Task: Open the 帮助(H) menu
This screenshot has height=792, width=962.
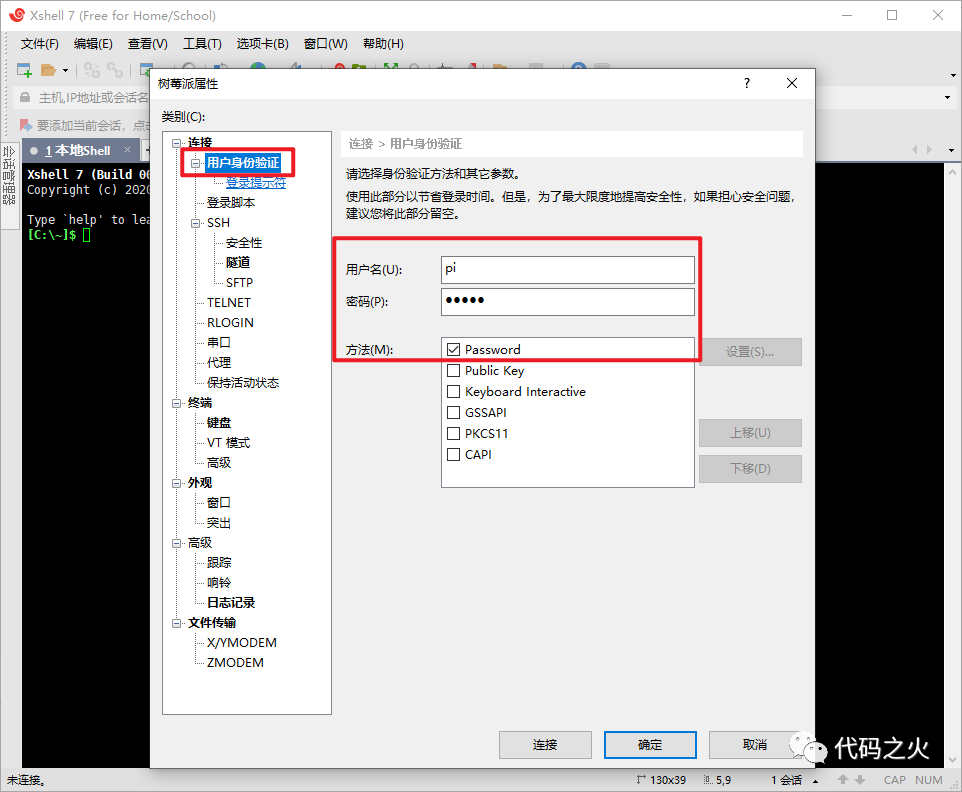Action: (x=383, y=44)
